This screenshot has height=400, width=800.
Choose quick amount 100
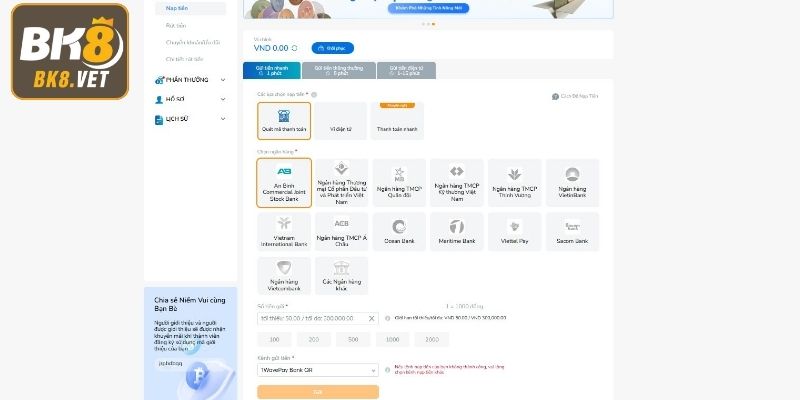pos(274,339)
